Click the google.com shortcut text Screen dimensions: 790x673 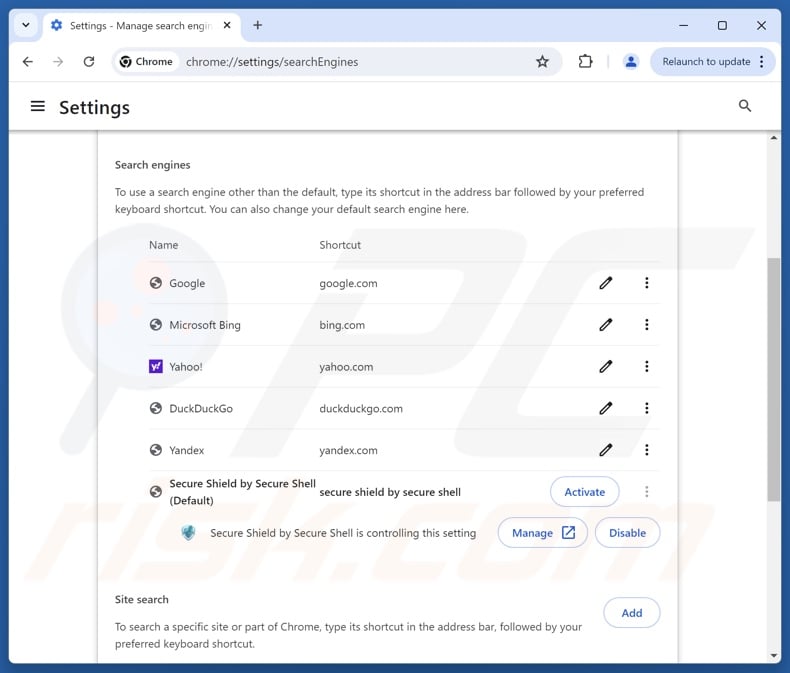(x=348, y=283)
